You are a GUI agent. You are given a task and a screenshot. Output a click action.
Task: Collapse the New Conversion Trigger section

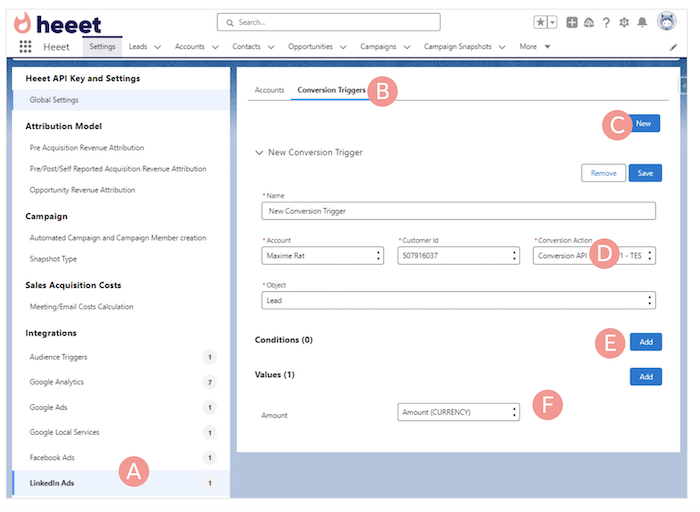(x=259, y=153)
